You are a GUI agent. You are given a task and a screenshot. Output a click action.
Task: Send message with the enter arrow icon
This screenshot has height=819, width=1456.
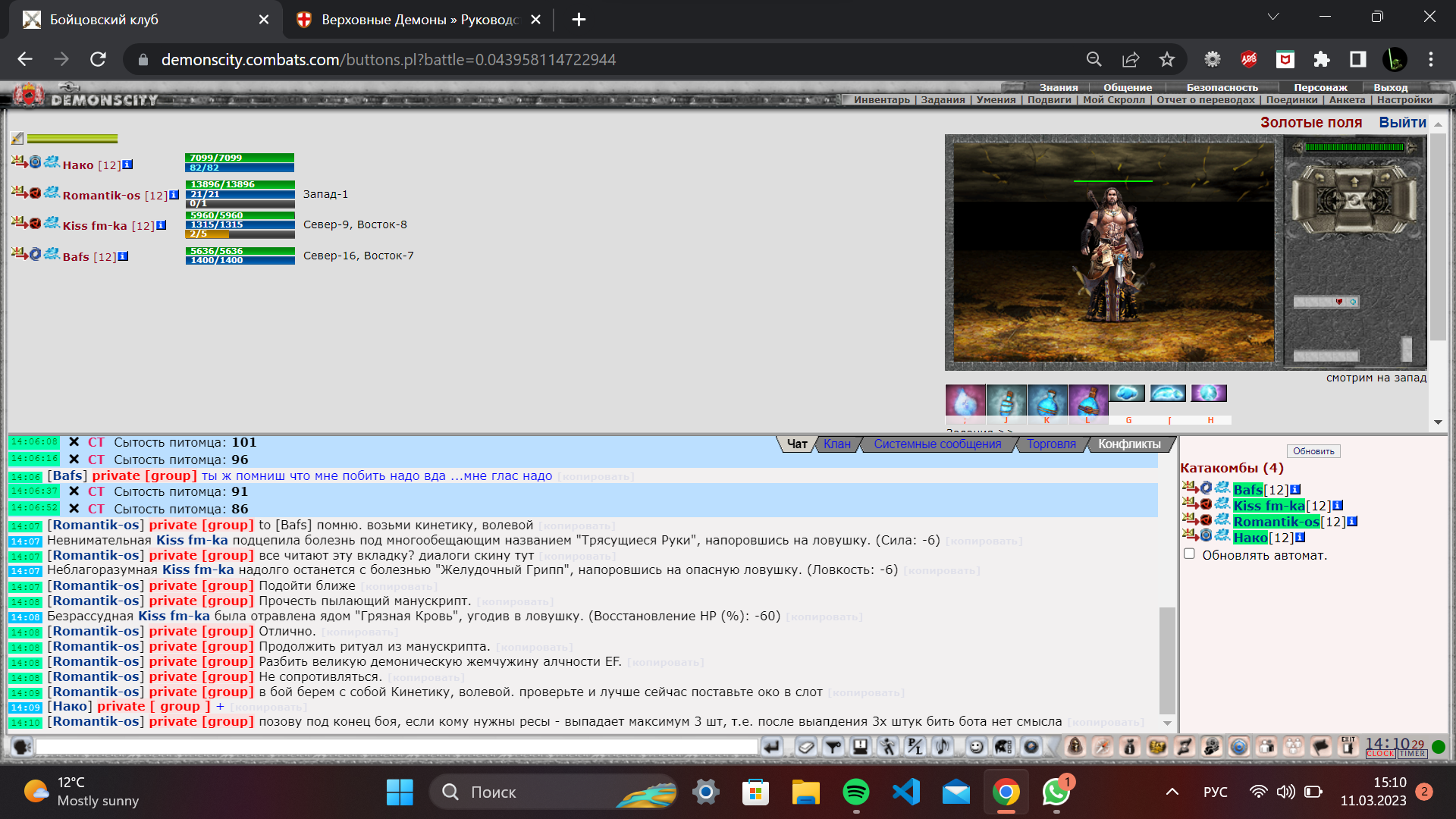pyautogui.click(x=772, y=747)
